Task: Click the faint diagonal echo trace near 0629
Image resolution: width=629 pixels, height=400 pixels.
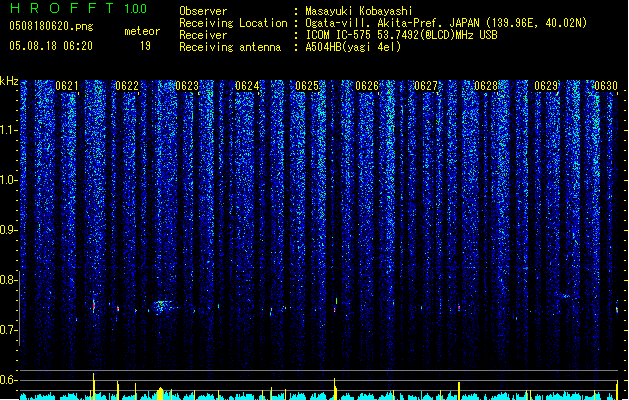Action: coord(564,296)
